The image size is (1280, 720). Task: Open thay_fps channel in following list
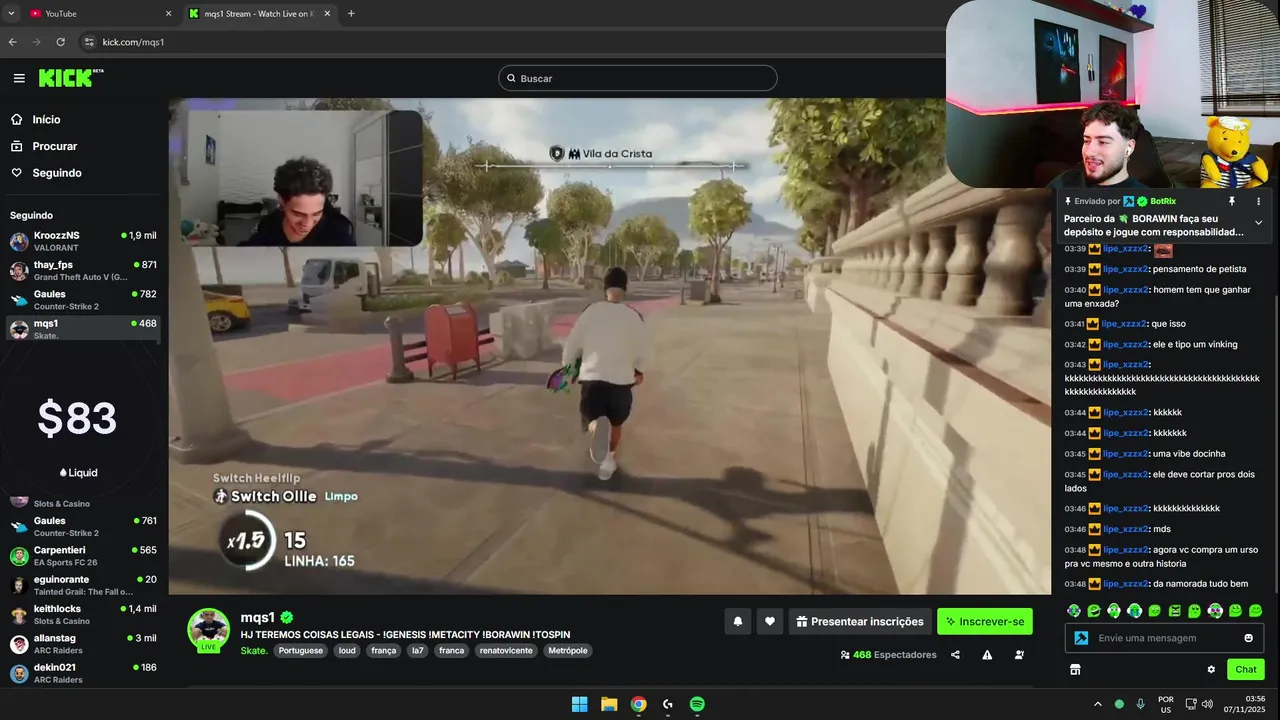(x=84, y=270)
